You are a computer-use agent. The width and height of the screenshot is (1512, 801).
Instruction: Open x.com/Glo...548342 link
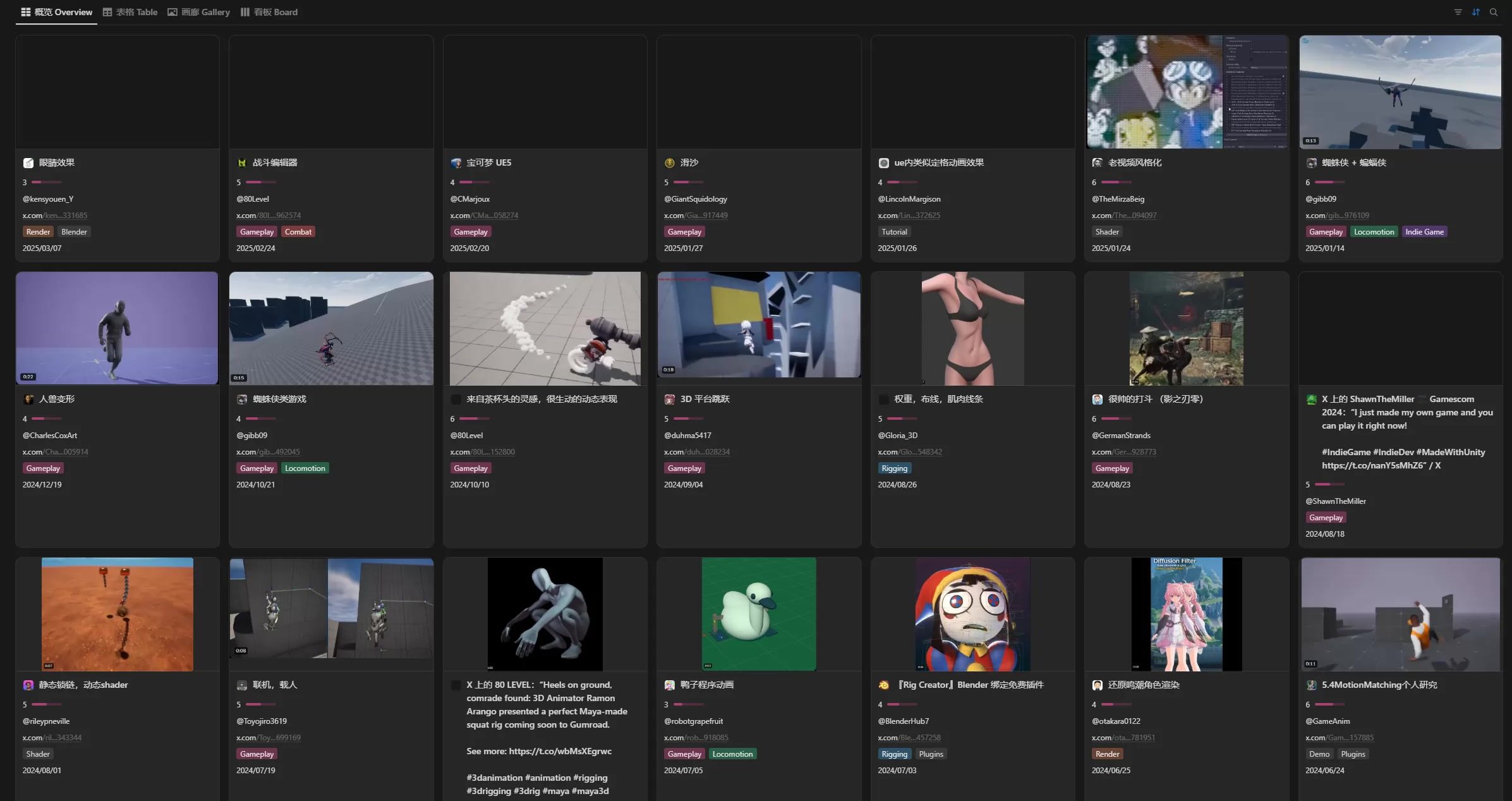pyautogui.click(x=910, y=452)
